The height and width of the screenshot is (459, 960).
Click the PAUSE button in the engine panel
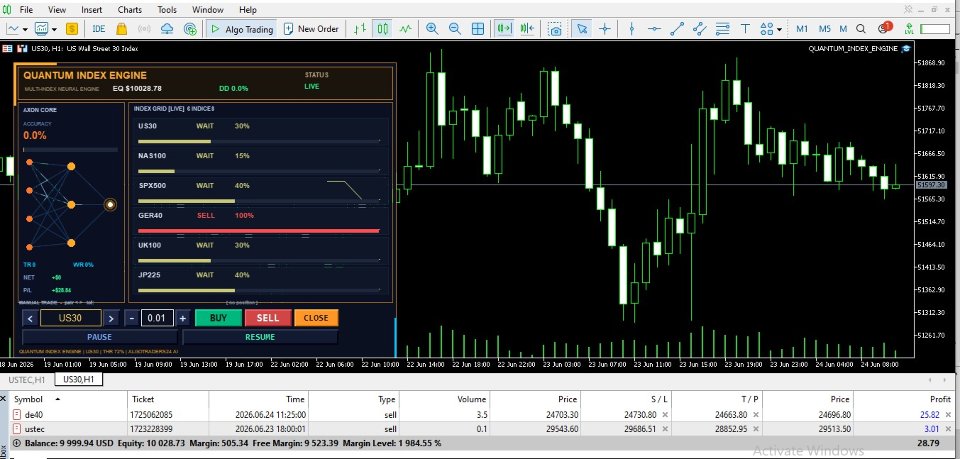click(x=100, y=337)
